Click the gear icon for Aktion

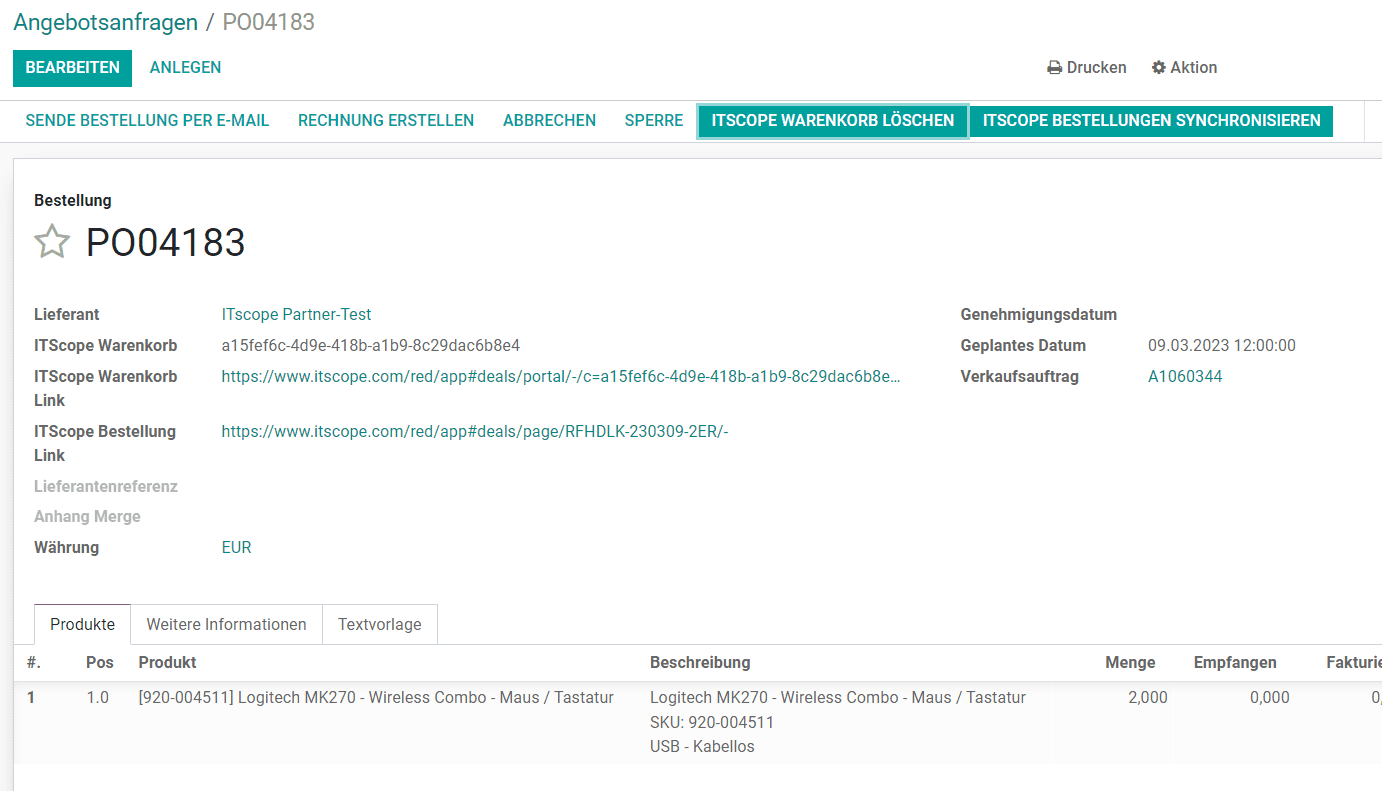1158,68
